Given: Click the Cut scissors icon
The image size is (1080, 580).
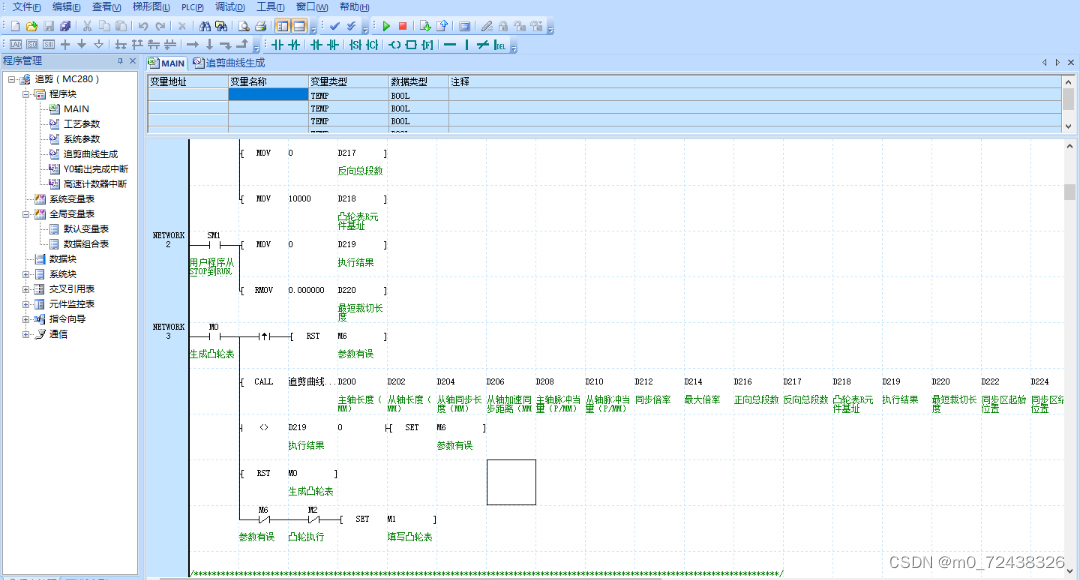Looking at the screenshot, I should point(87,26).
